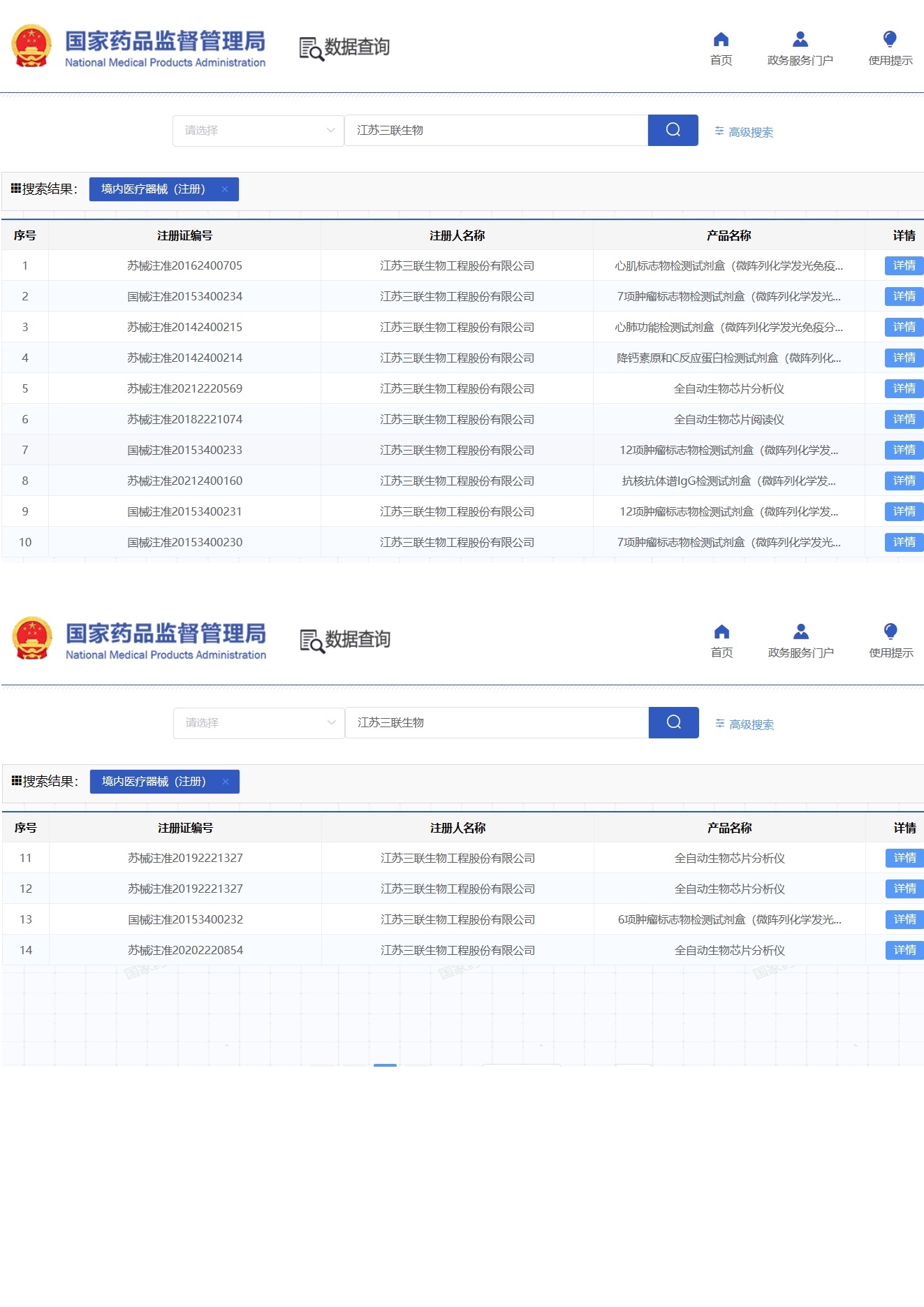Click the national emblem logo above results 11–14

pos(32,638)
